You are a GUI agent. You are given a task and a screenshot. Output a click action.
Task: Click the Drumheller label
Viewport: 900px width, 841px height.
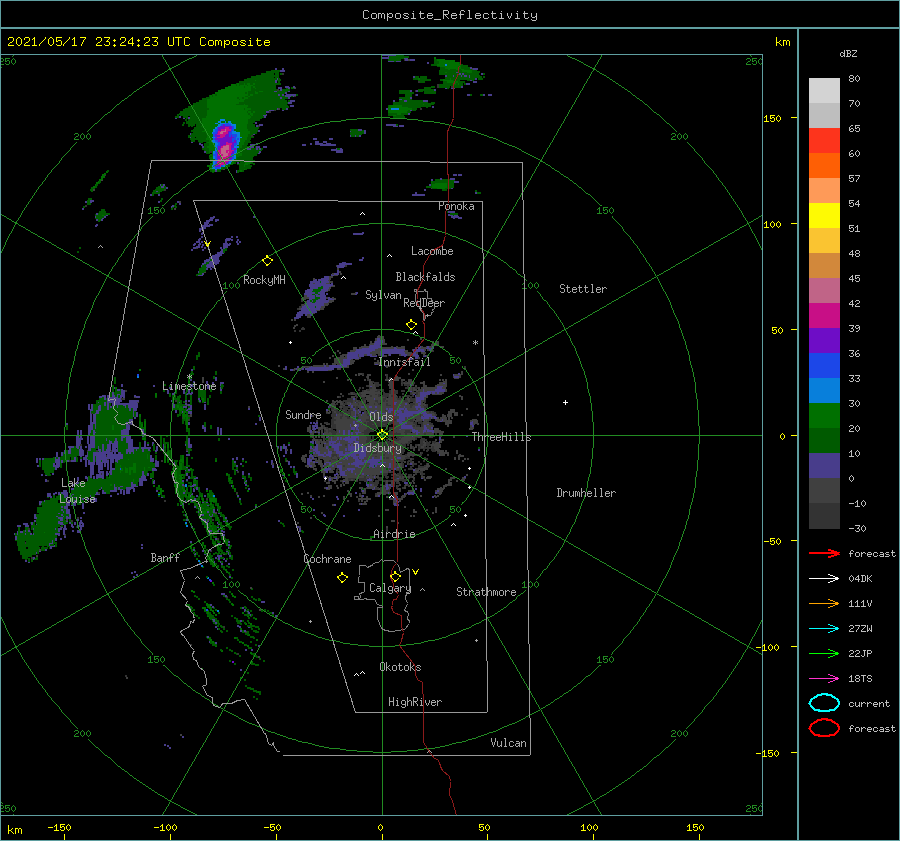[x=586, y=493]
